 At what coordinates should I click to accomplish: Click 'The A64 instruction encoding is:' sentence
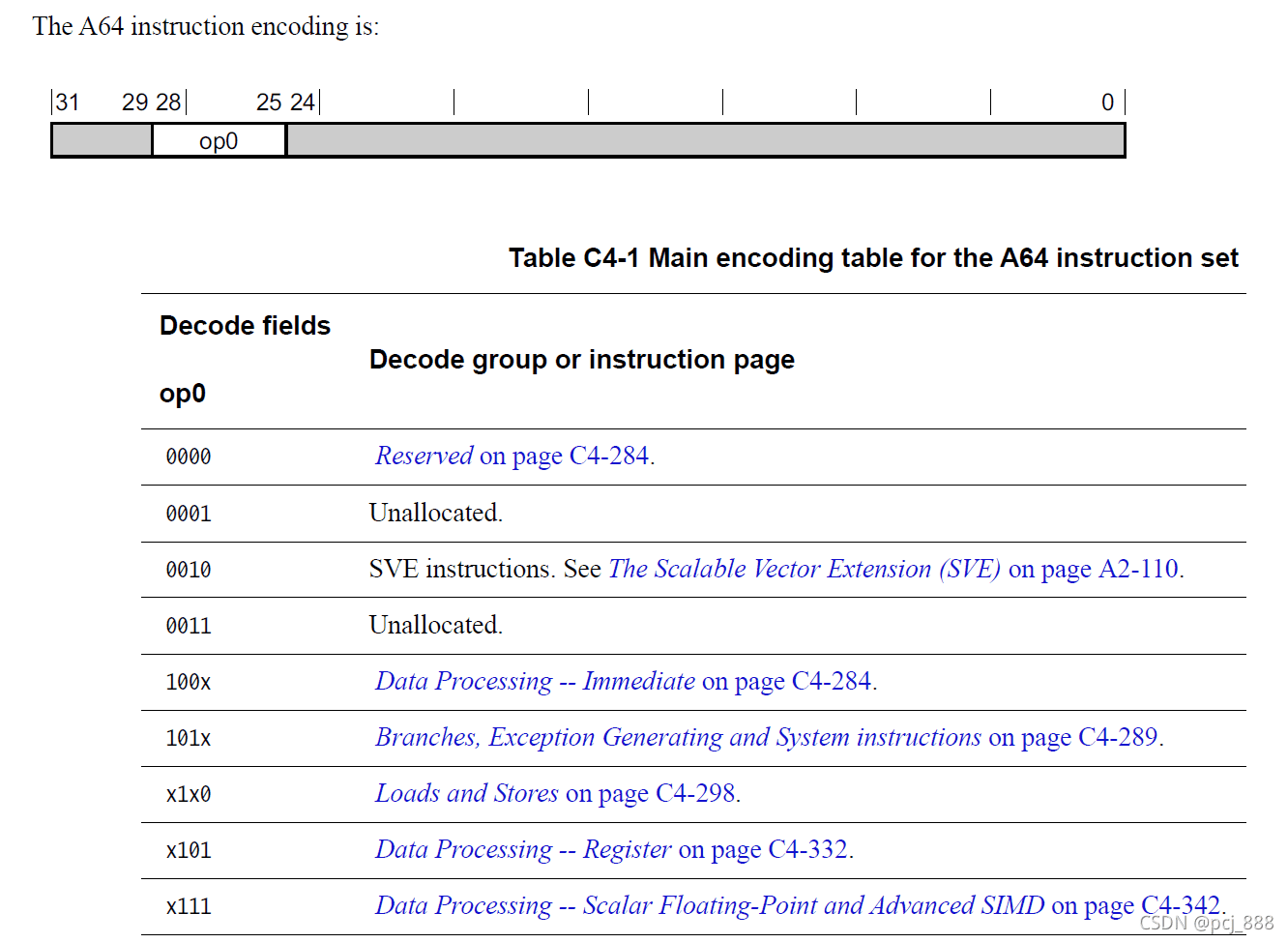point(205,26)
